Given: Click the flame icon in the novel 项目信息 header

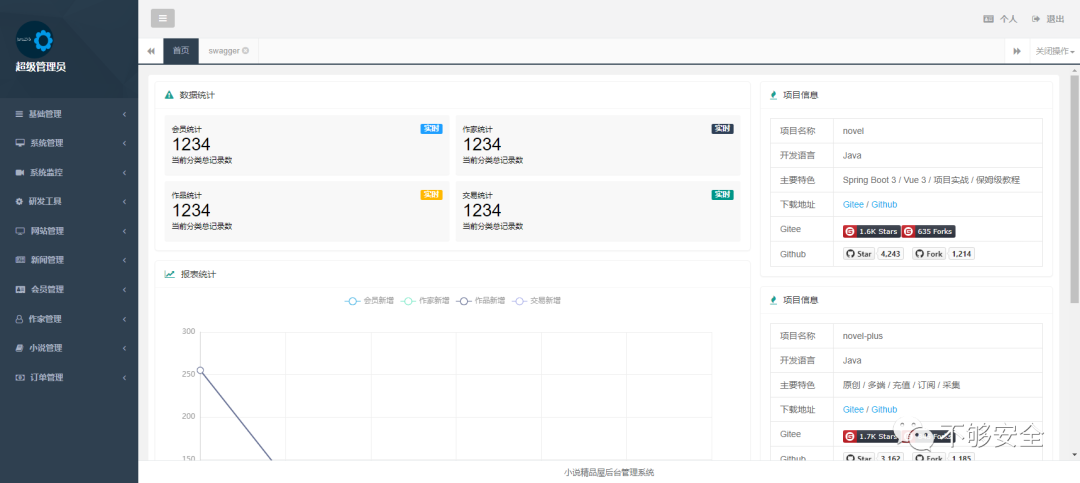Looking at the screenshot, I should [x=773, y=95].
